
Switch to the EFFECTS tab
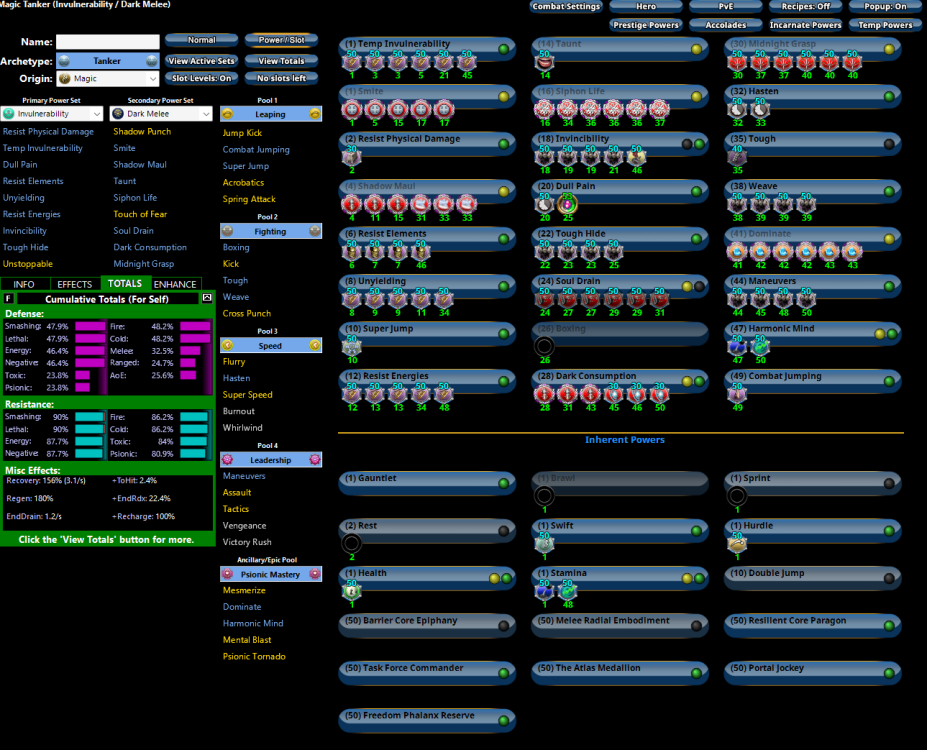coord(74,284)
